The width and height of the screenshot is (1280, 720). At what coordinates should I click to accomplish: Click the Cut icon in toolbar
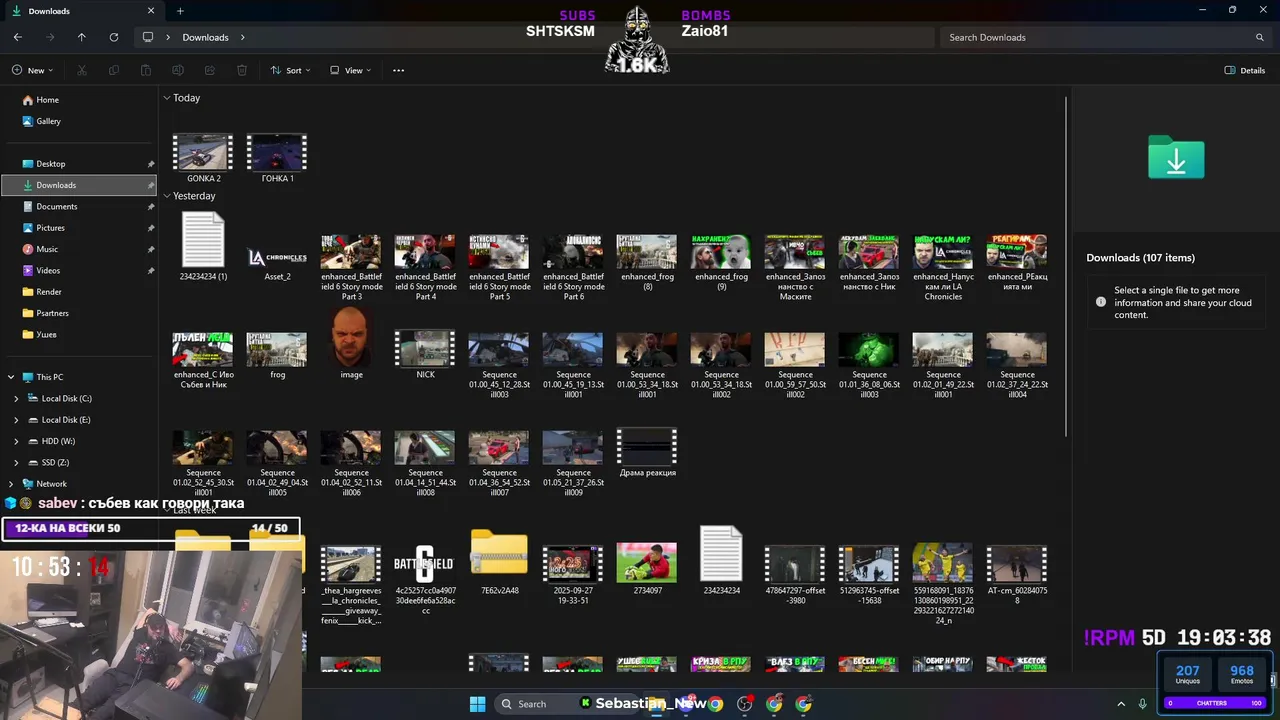pyautogui.click(x=82, y=70)
